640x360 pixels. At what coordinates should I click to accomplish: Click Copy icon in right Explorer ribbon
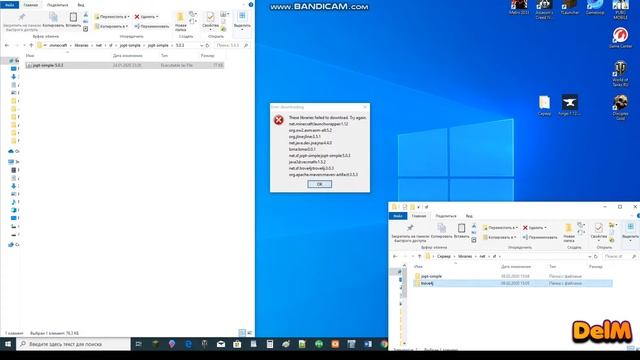441,231
